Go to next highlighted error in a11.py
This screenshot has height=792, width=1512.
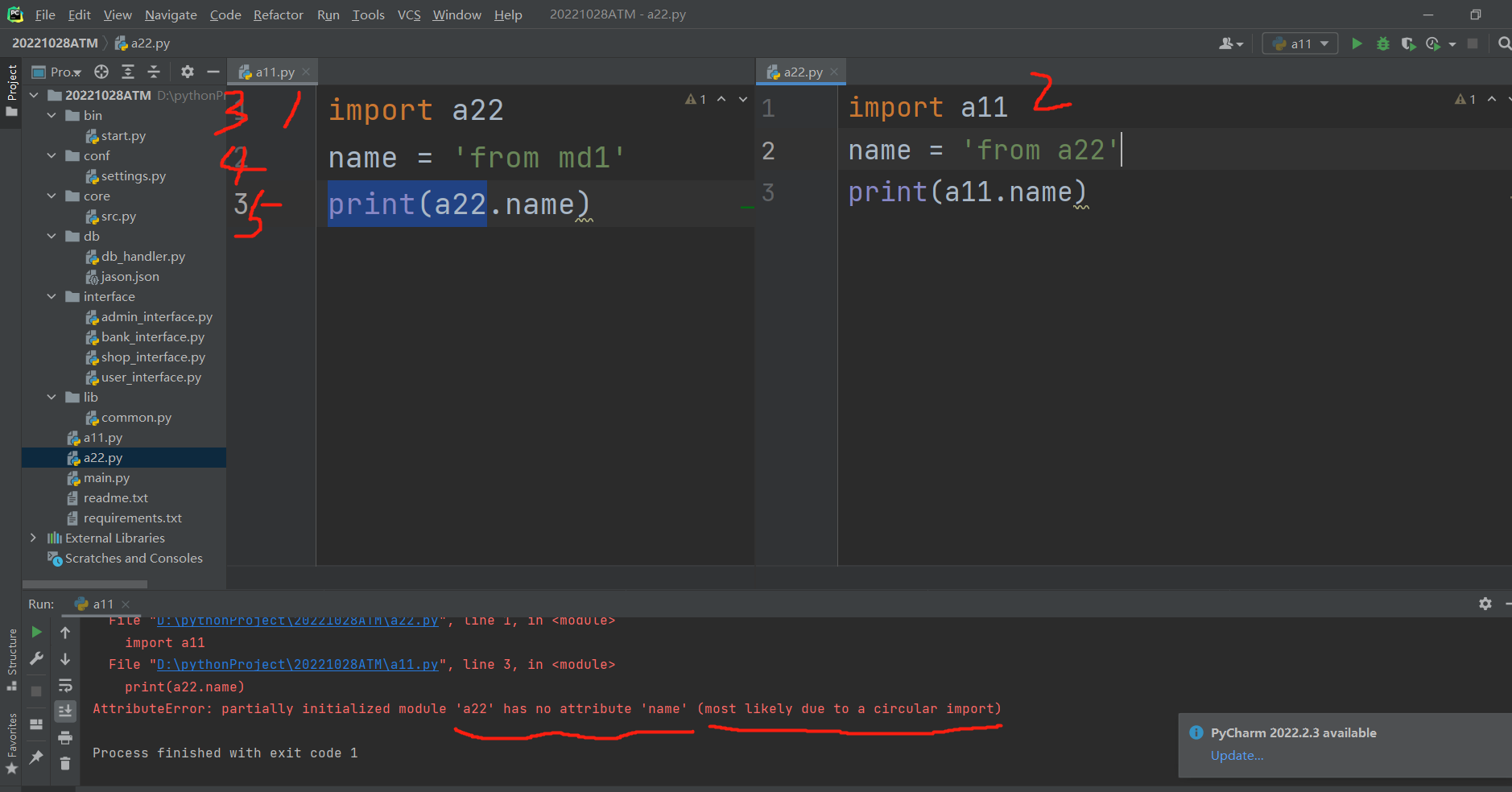(743, 99)
